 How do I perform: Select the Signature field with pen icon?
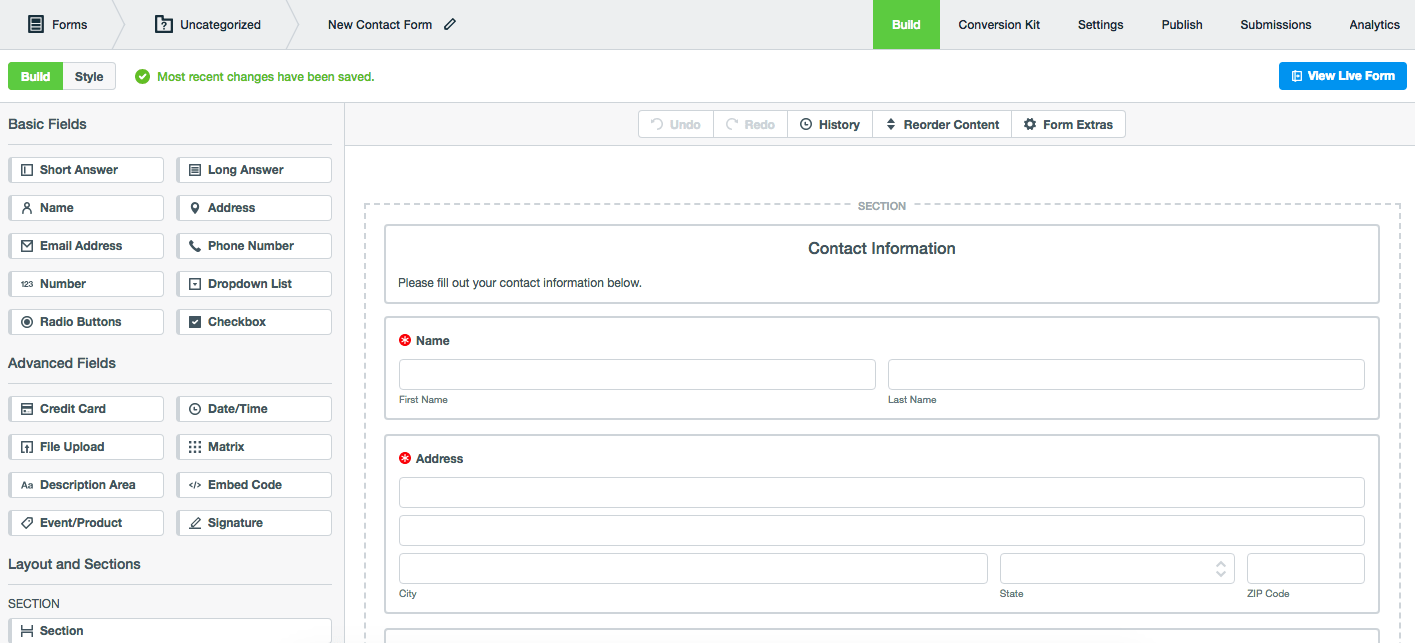(x=254, y=522)
